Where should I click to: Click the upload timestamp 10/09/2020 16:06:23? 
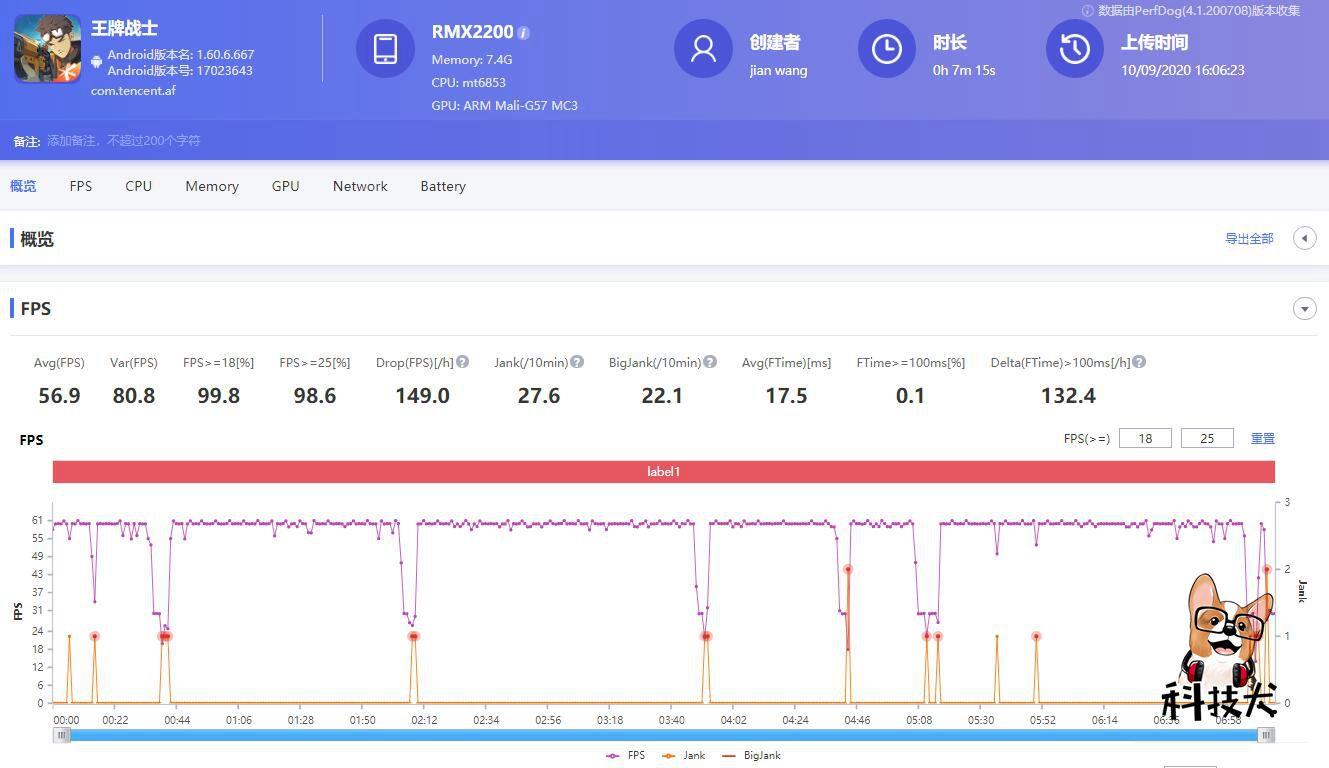tap(1183, 70)
